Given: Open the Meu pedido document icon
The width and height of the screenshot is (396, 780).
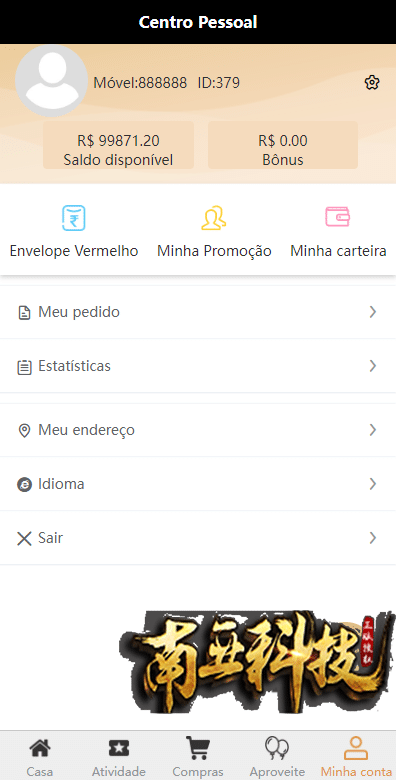Looking at the screenshot, I should (x=24, y=313).
